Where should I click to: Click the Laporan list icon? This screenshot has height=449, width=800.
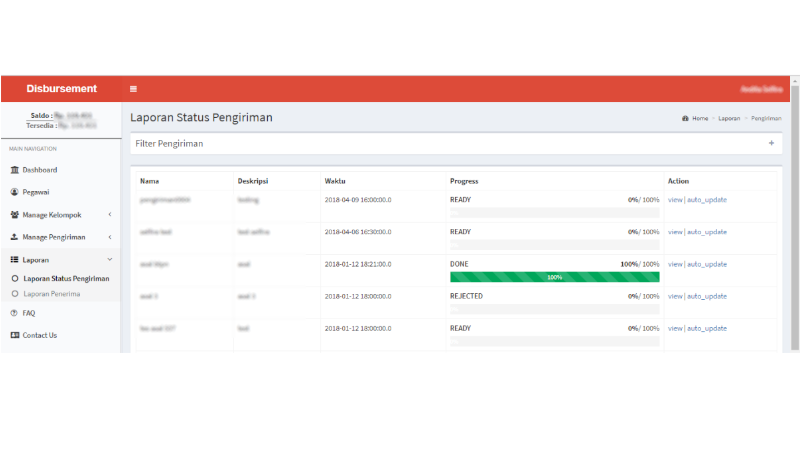[x=14, y=260]
